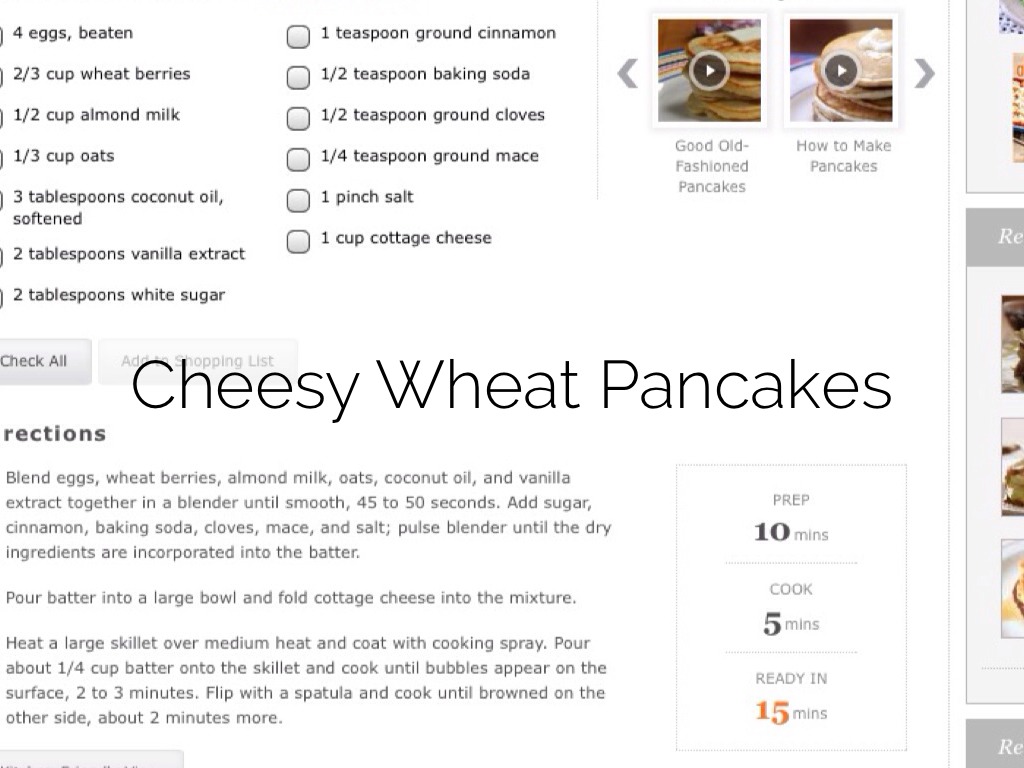Tick the baking soda checkbox

[298, 77]
